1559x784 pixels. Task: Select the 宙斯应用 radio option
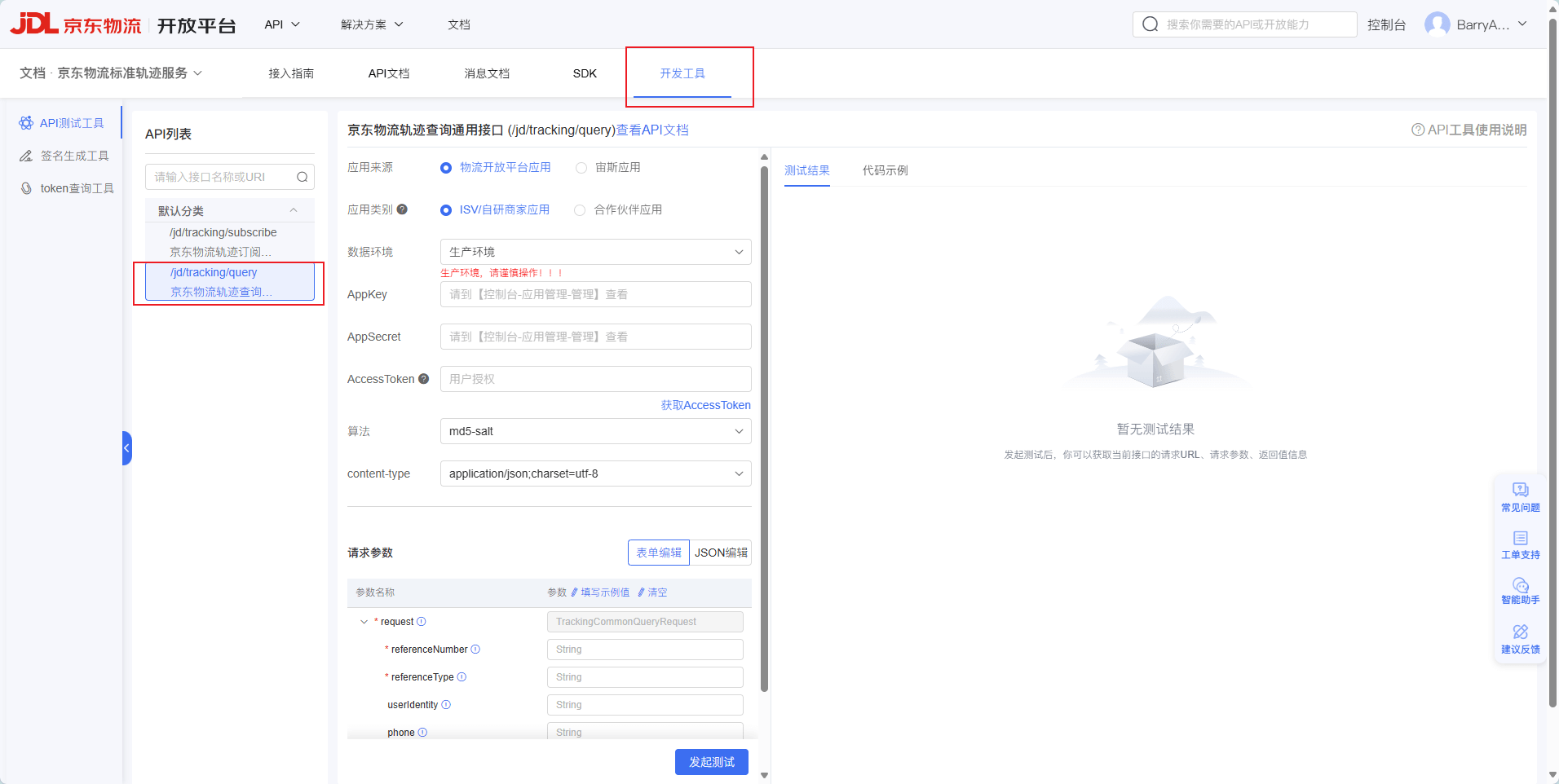coord(581,167)
